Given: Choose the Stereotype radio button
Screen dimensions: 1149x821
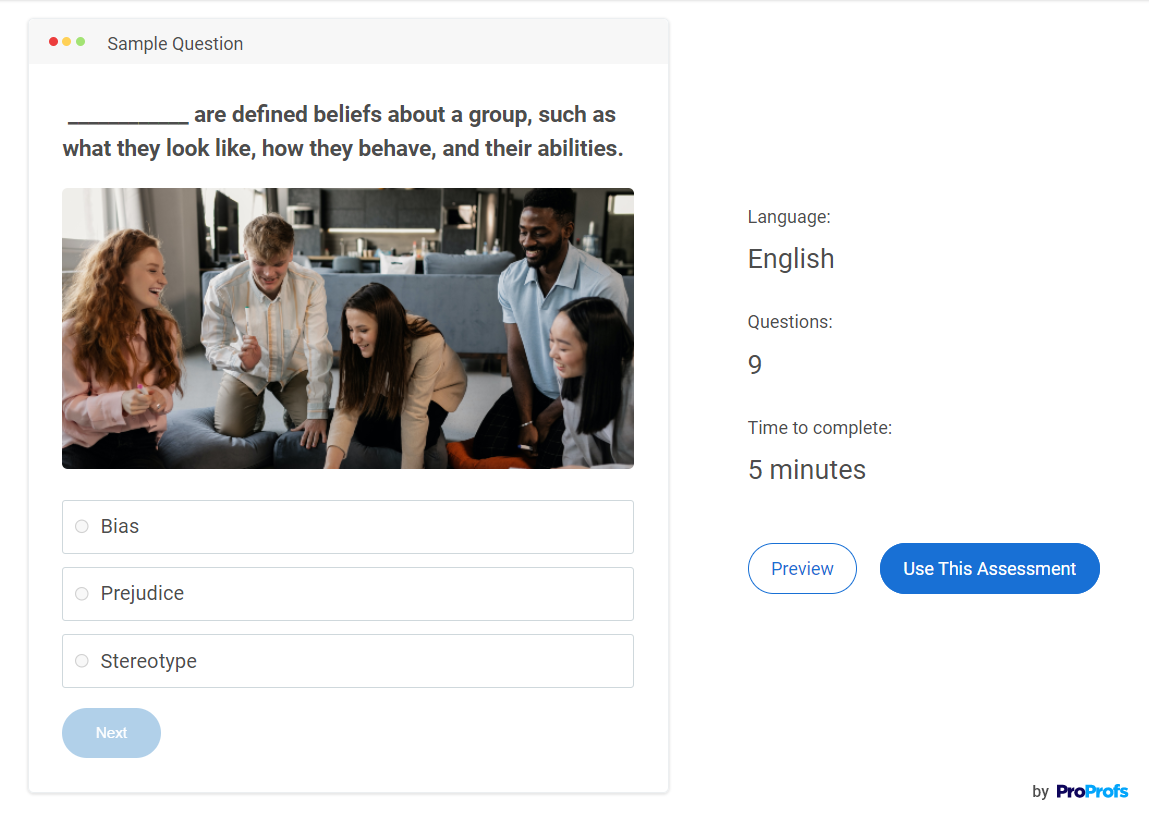Looking at the screenshot, I should (x=82, y=661).
